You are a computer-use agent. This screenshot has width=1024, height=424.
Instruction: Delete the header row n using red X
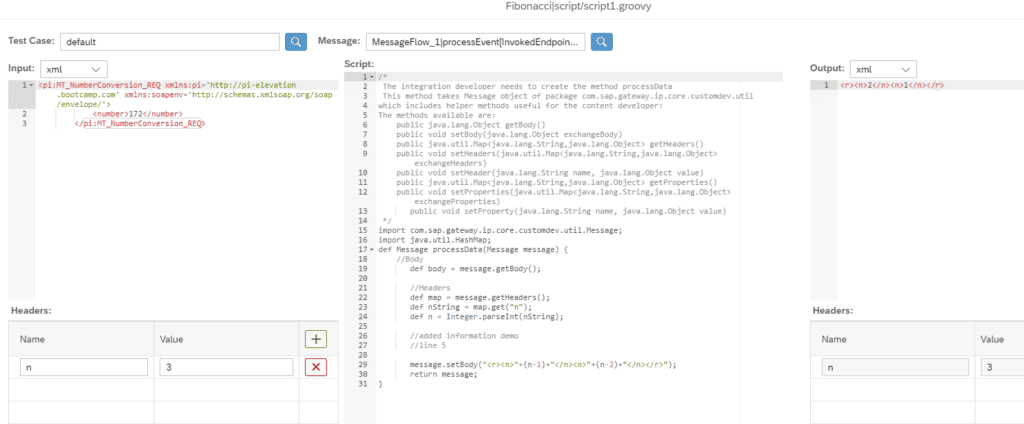315,367
